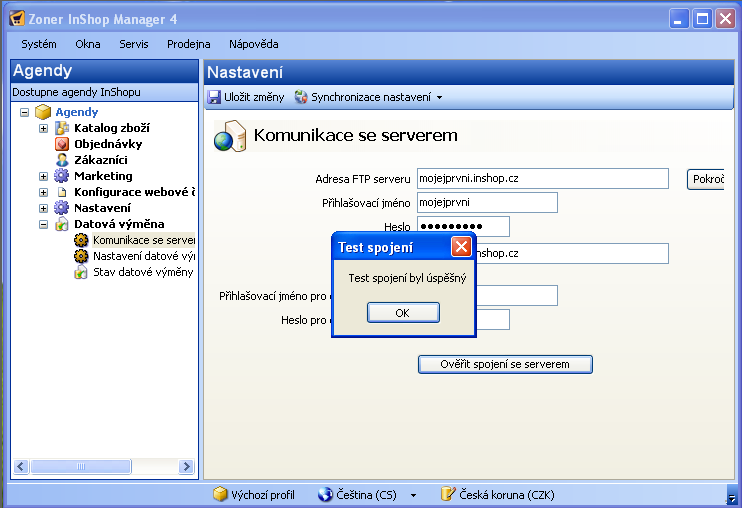Open the Okna menu
The height and width of the screenshot is (508, 742).
coord(88,44)
